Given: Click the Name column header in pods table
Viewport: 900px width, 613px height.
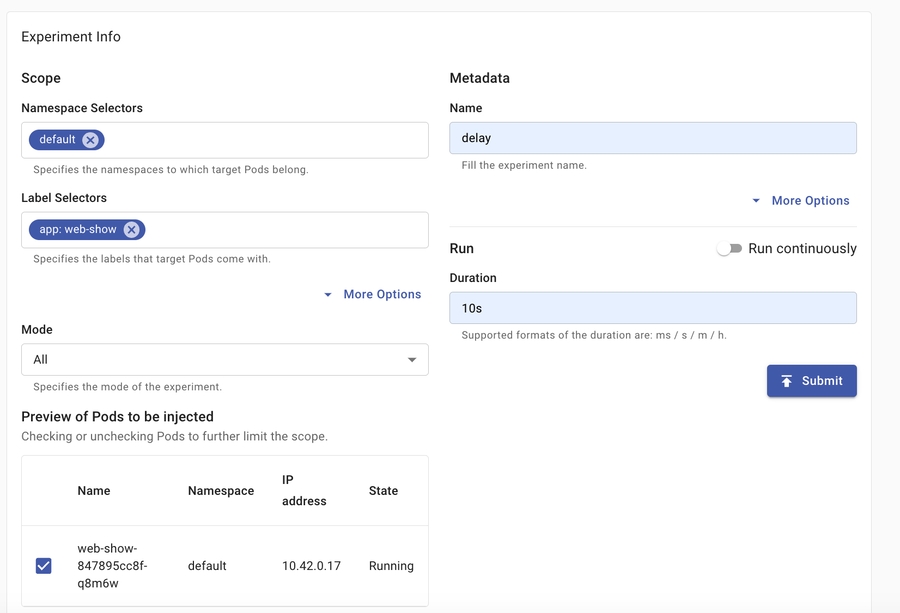Looking at the screenshot, I should point(94,491).
